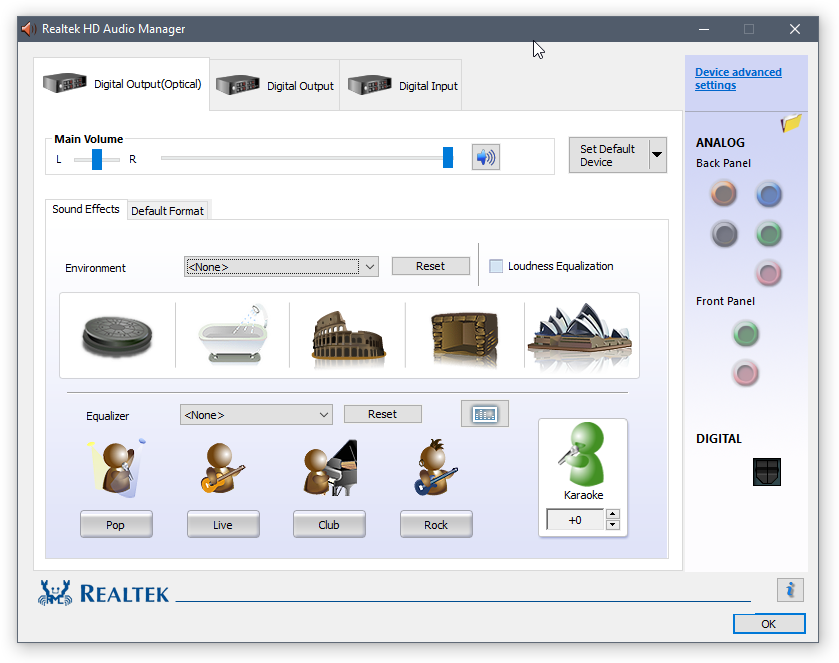839x663 pixels.
Task: Click the pink back panel jack
Action: (769, 273)
